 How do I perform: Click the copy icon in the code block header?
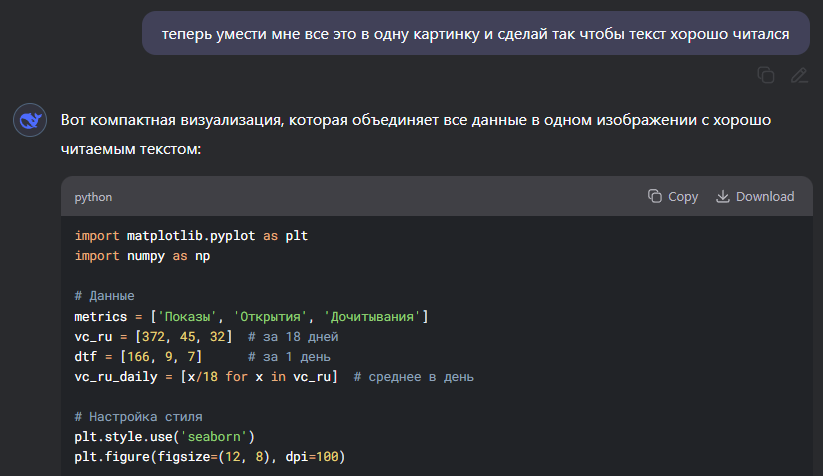click(x=655, y=197)
